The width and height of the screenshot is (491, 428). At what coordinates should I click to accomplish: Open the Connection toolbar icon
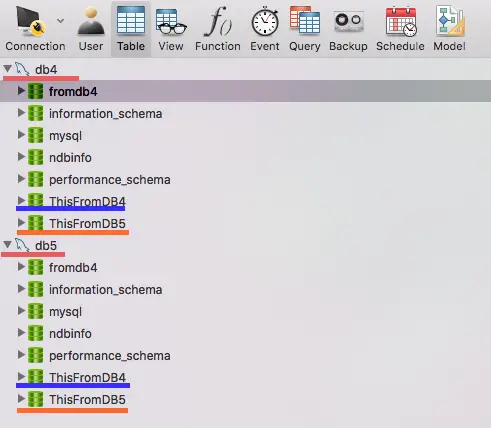pyautogui.click(x=31, y=22)
